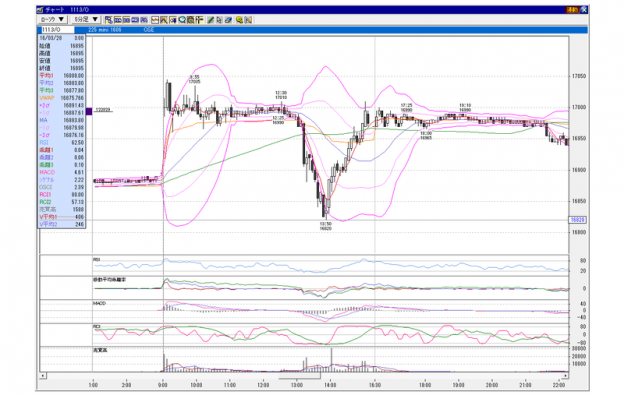
Task: Click the mountain chart icon in toolbar
Action: pyautogui.click(x=164, y=20)
